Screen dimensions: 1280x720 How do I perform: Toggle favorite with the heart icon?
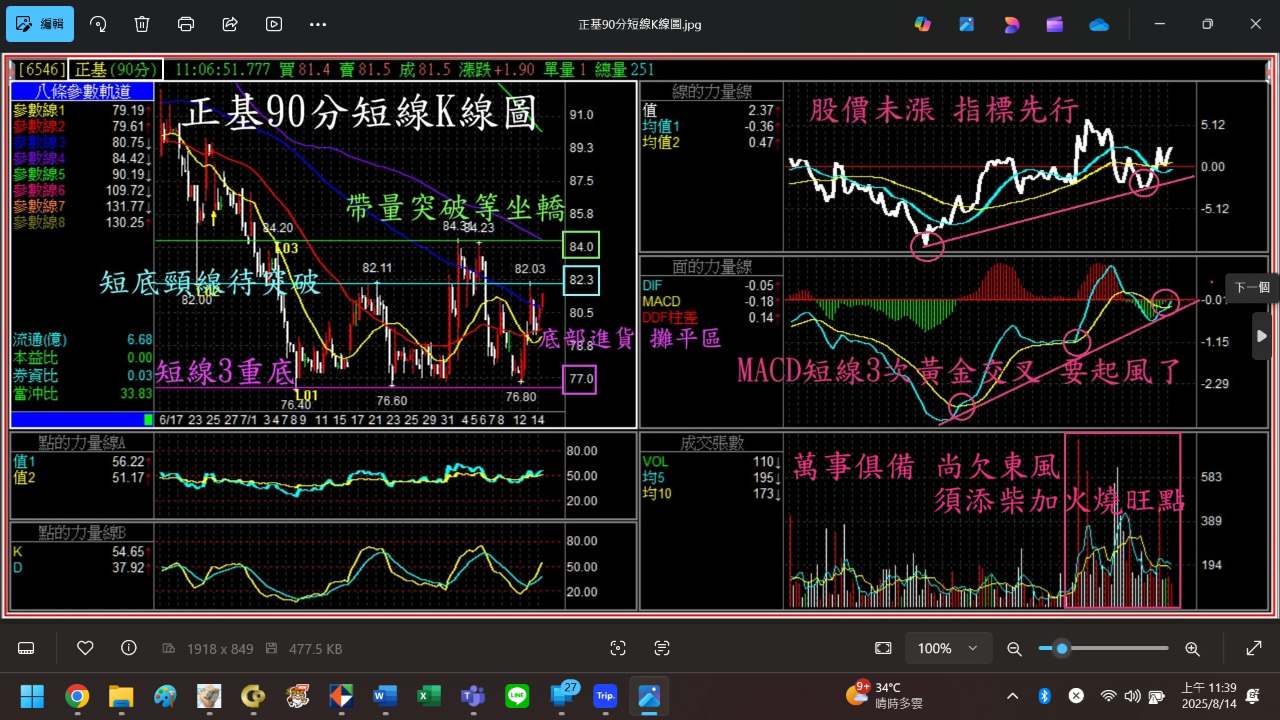point(85,648)
